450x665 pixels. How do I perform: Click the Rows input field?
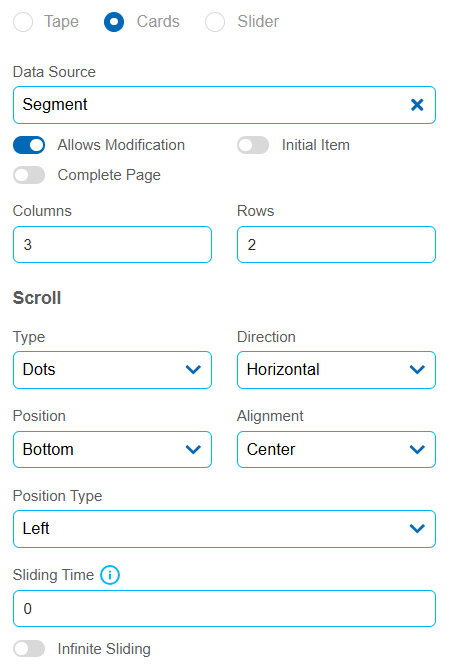click(x=336, y=245)
